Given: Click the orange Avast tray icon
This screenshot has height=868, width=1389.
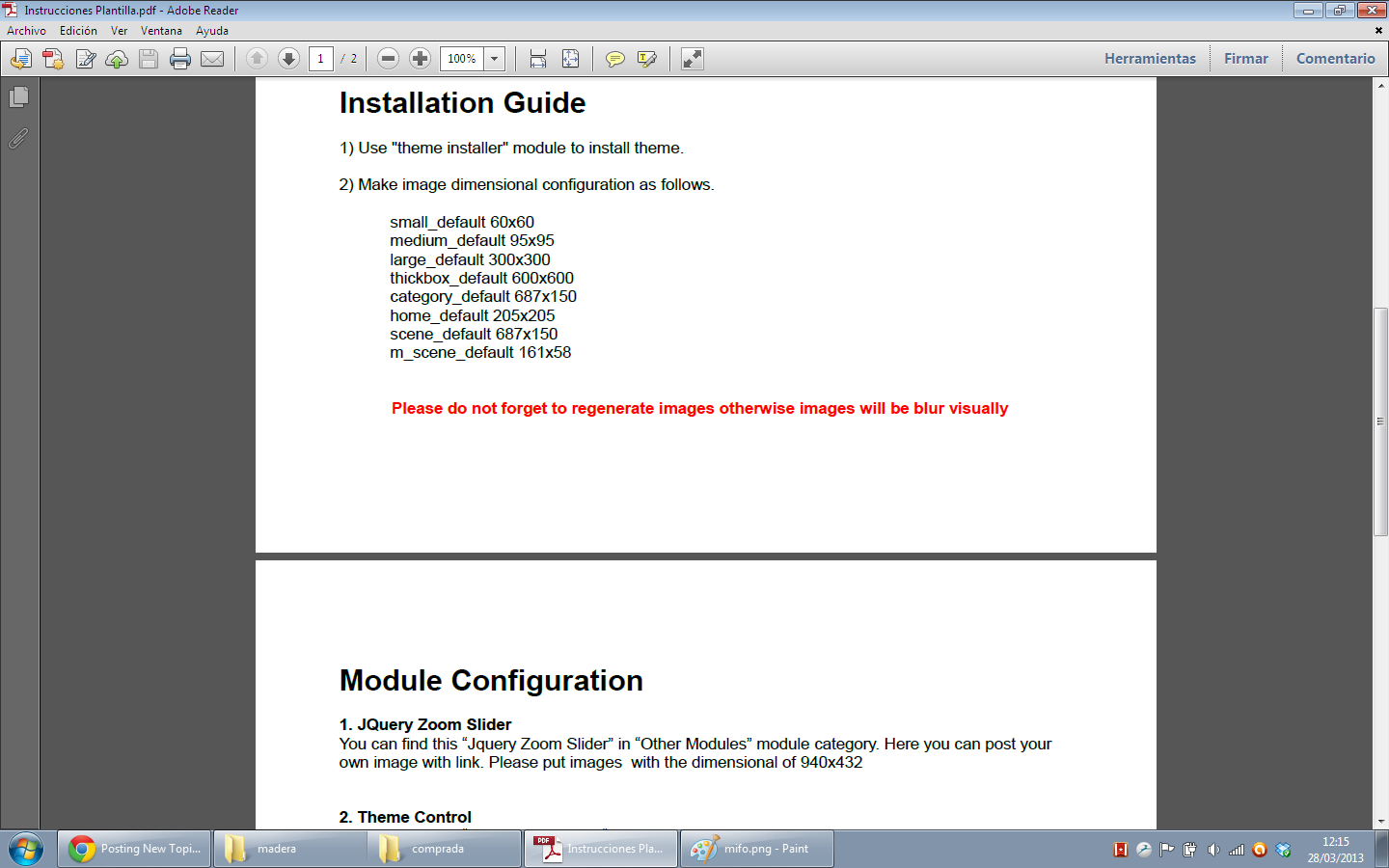Looking at the screenshot, I should (x=1260, y=850).
